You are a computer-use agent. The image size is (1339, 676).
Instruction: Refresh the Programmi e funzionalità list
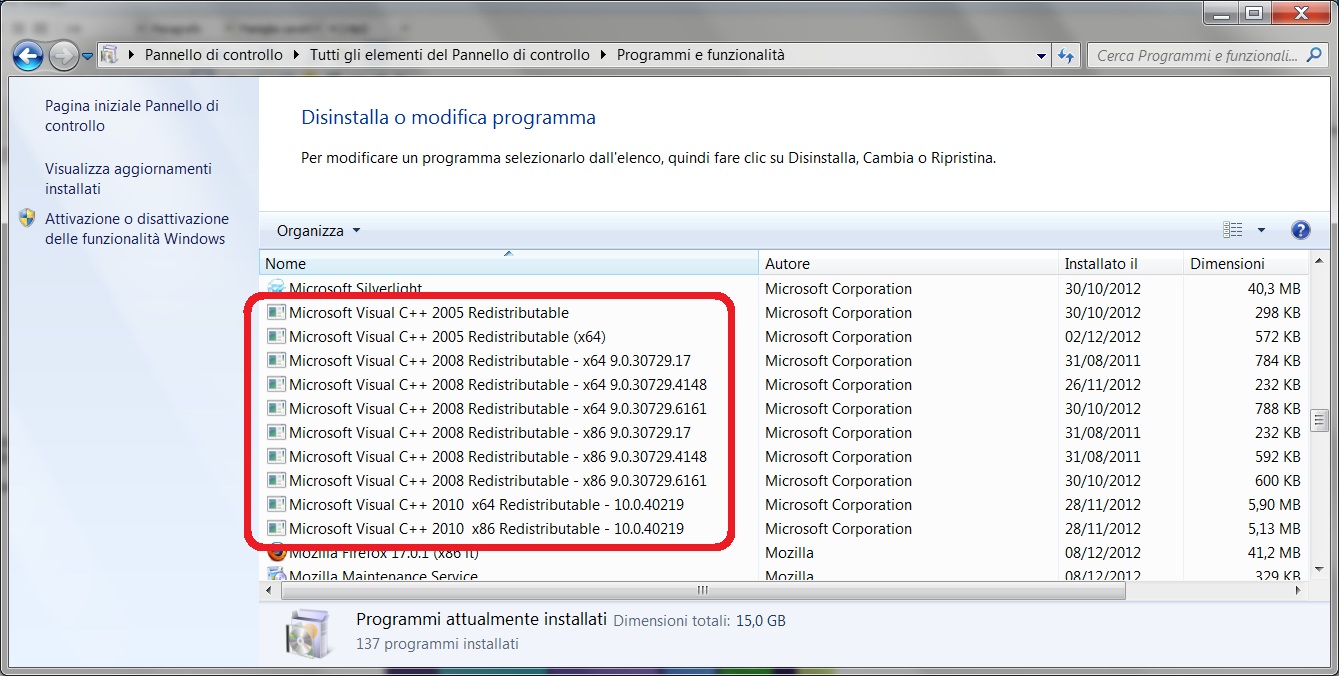1065,56
